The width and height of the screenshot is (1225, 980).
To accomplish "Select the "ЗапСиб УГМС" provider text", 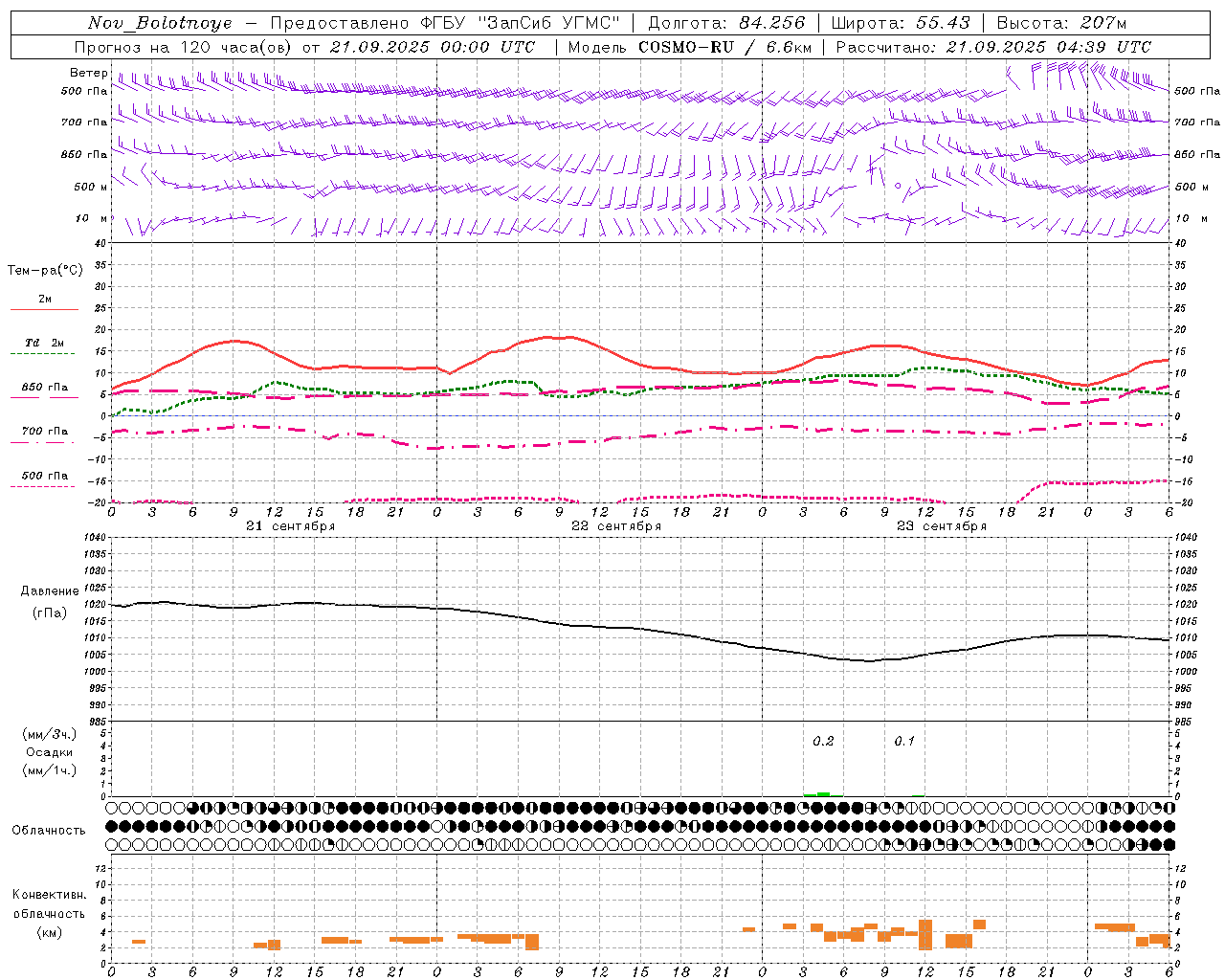I will tap(548, 23).
